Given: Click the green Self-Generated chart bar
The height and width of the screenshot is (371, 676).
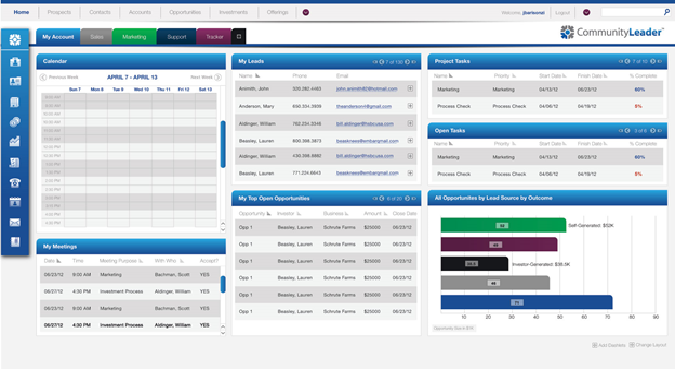Looking at the screenshot, I should point(503,225).
